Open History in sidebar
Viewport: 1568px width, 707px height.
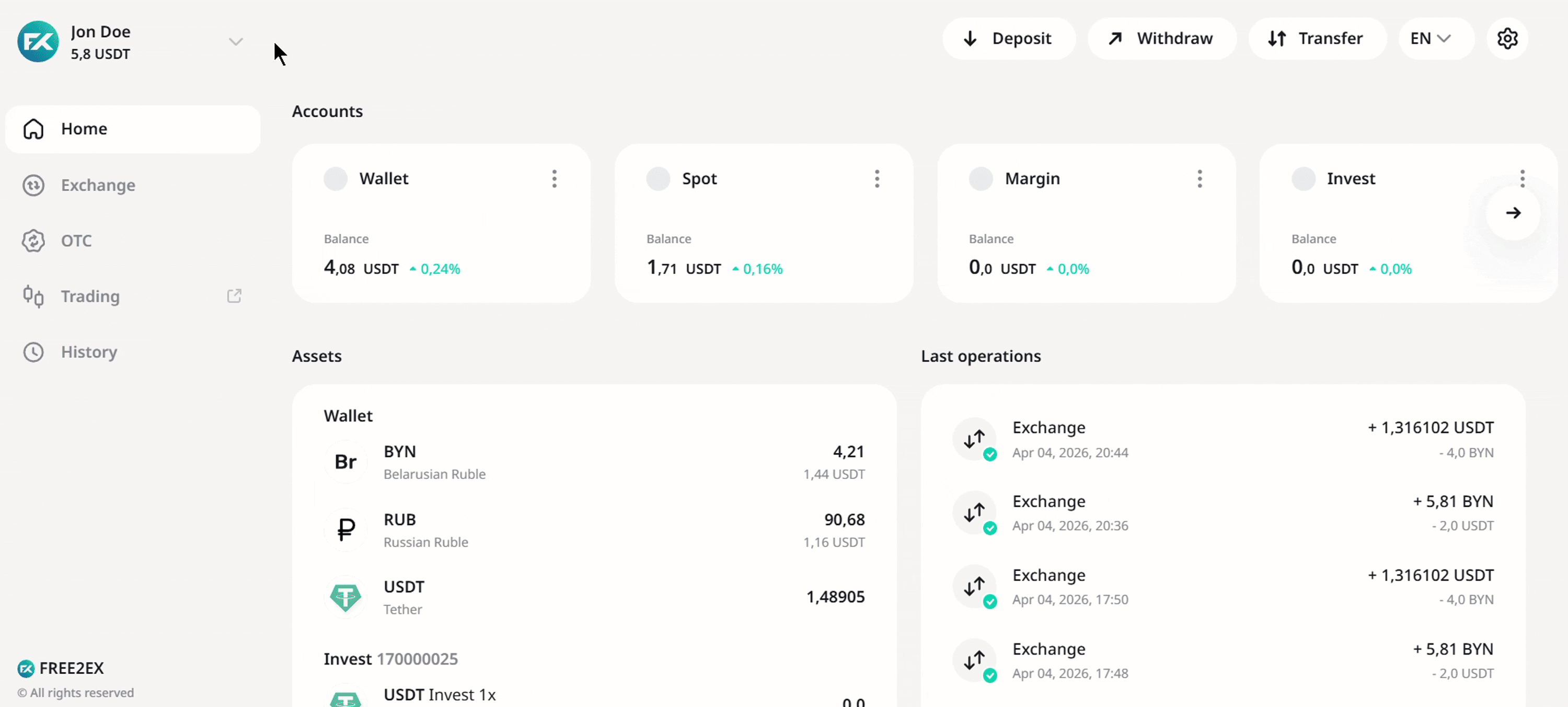89,352
